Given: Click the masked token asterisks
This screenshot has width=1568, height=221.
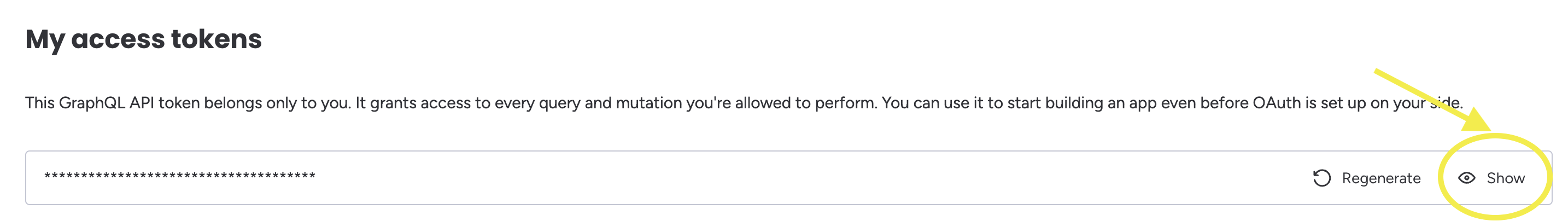Looking at the screenshot, I should coord(179,177).
